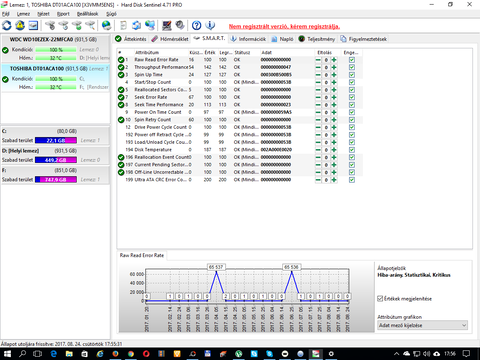480x360 pixels.
Task: Click green minus for Raw Read Error Rate
Action: tap(318, 60)
